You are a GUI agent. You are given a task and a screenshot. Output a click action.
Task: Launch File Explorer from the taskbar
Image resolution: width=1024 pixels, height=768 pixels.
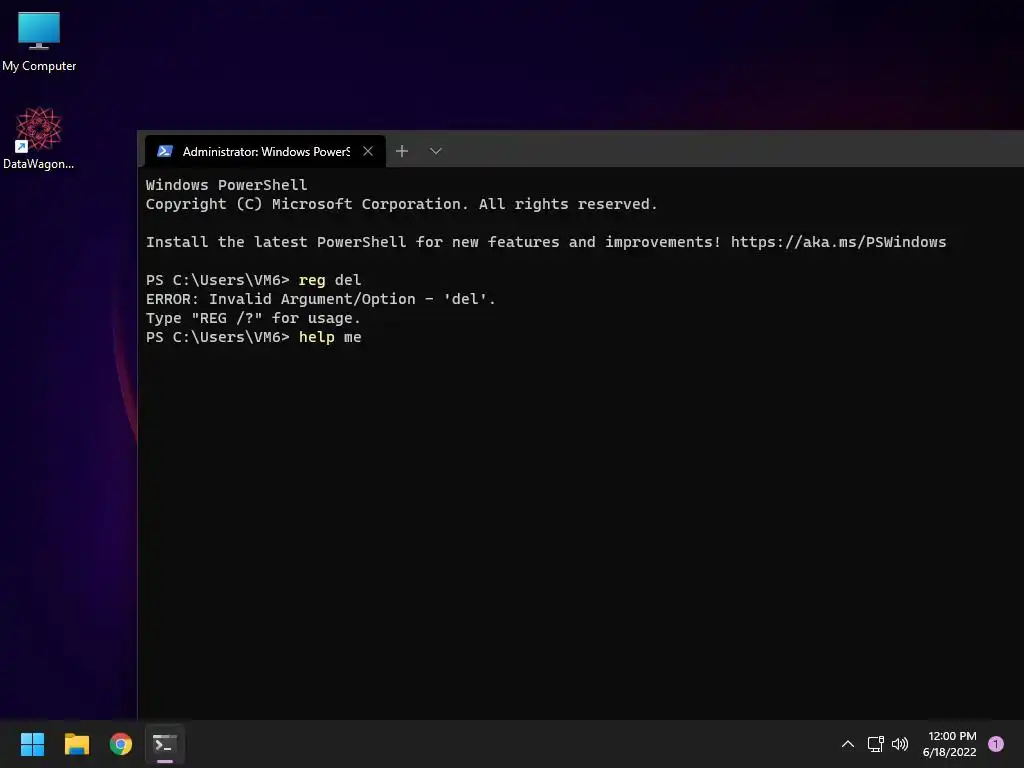[76, 744]
